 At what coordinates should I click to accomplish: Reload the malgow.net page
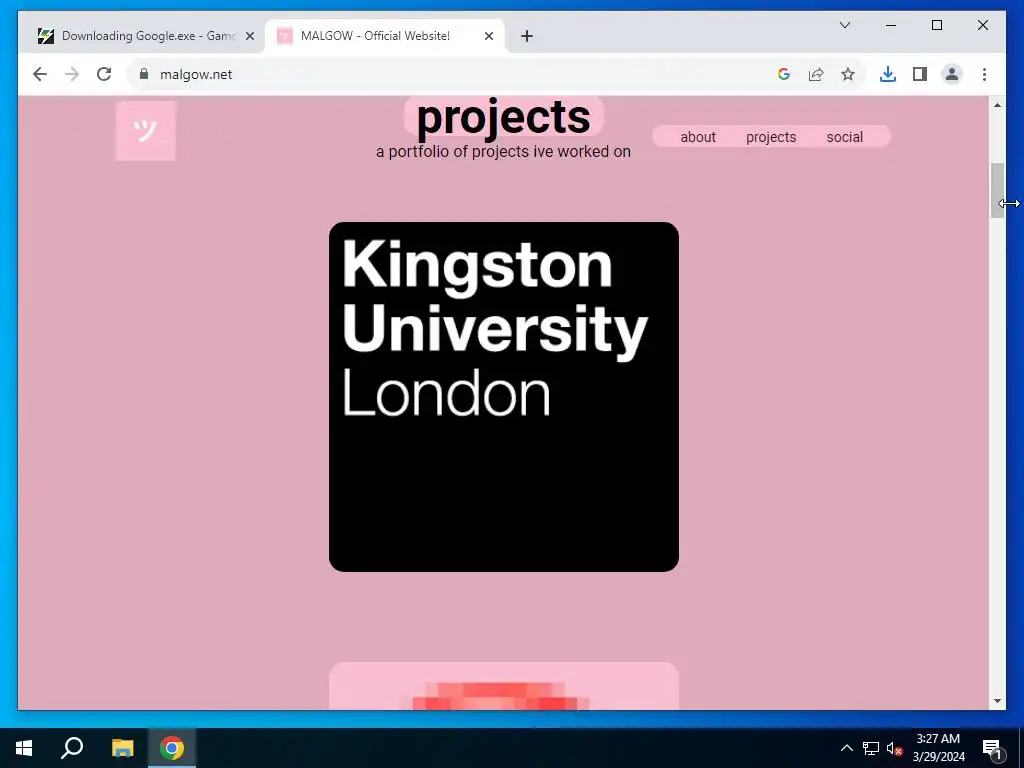click(x=104, y=74)
